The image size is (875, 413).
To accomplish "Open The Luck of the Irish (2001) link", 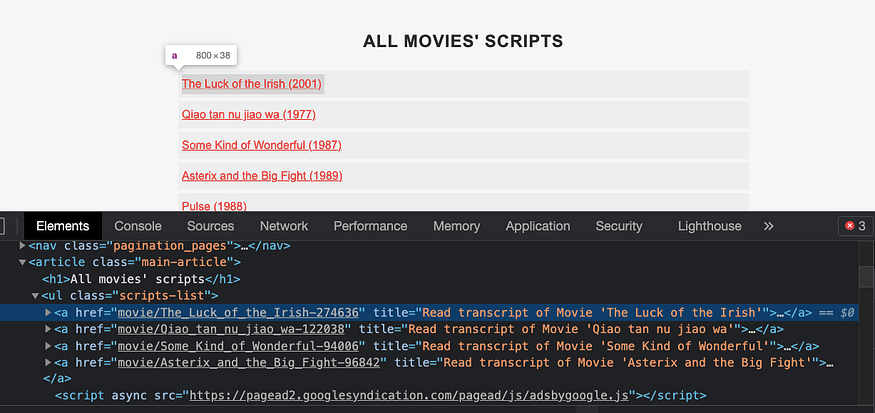I will 252,84.
